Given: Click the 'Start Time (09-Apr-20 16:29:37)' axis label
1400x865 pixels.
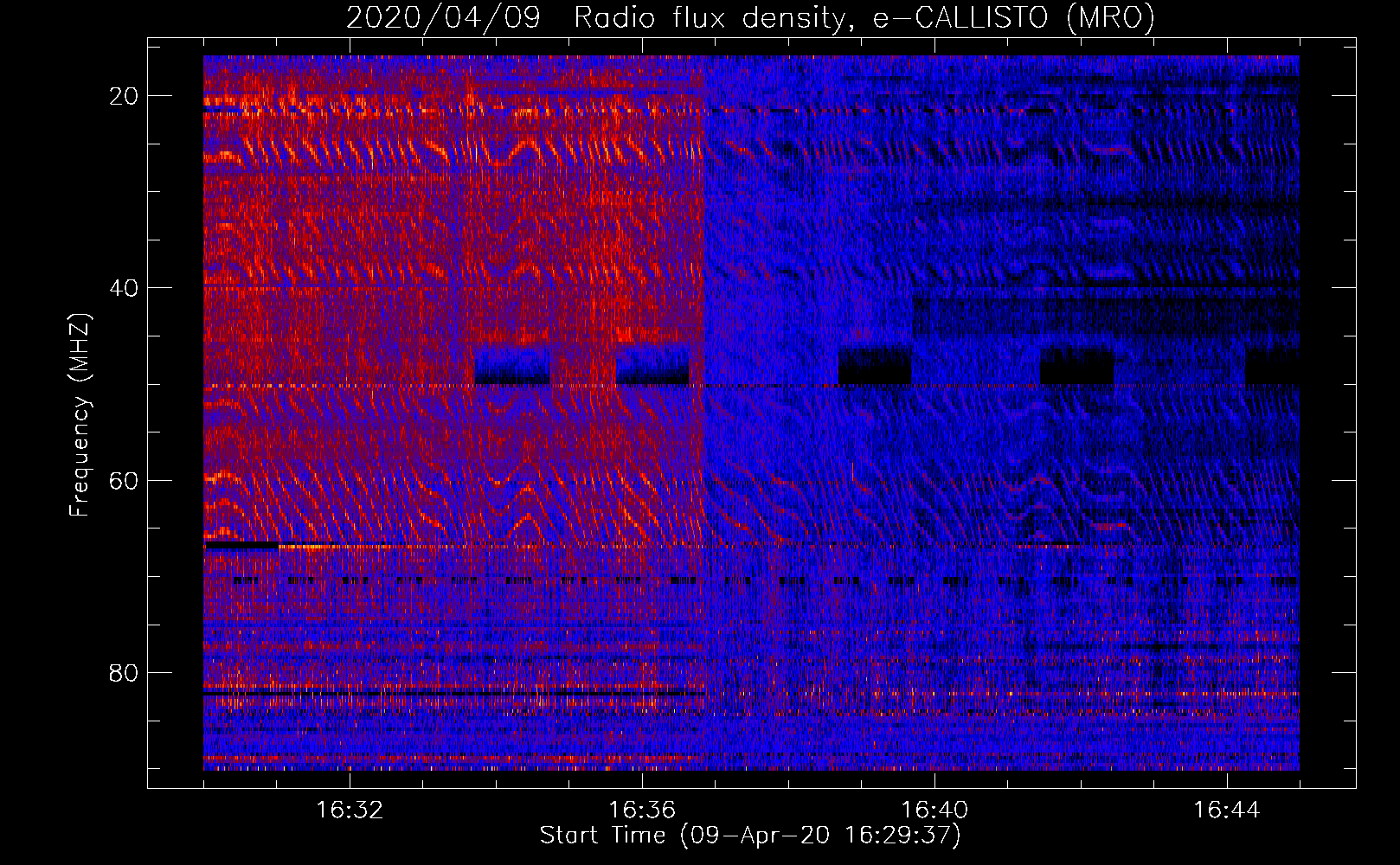Looking at the screenshot, I should [x=750, y=836].
